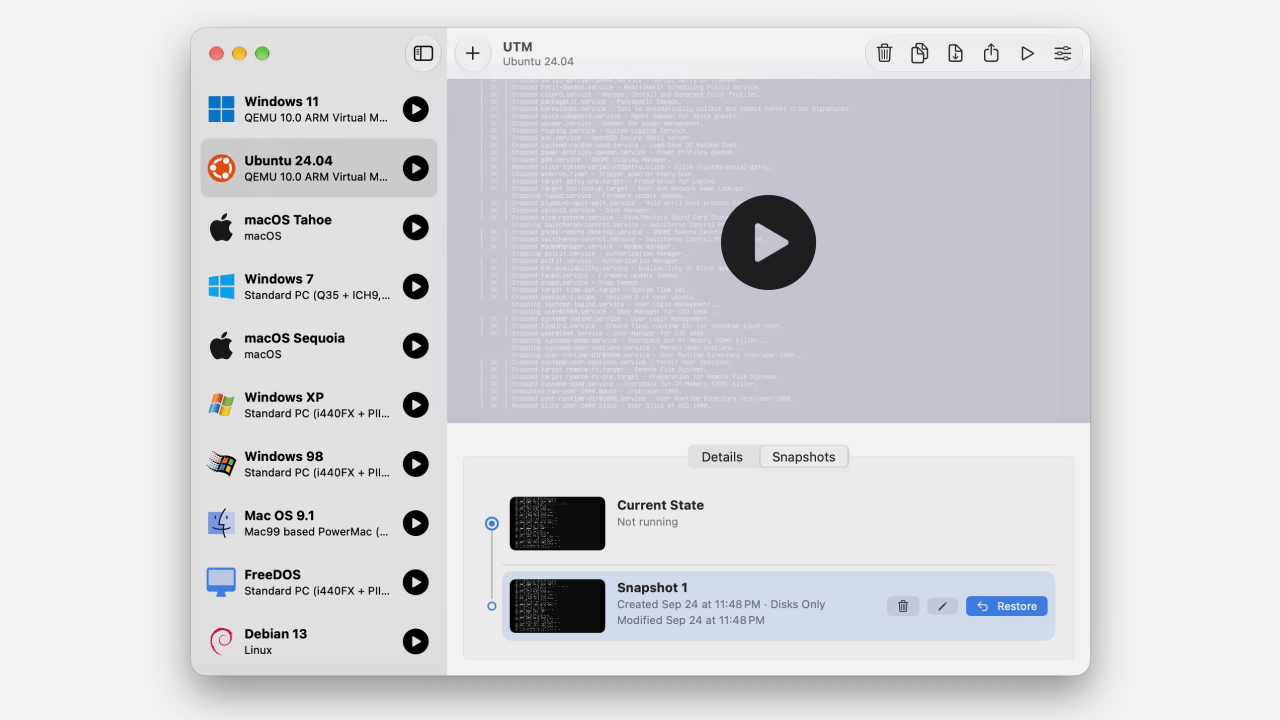The image size is (1280, 720).
Task: Start FreeDOS using its play button
Action: tap(416, 582)
